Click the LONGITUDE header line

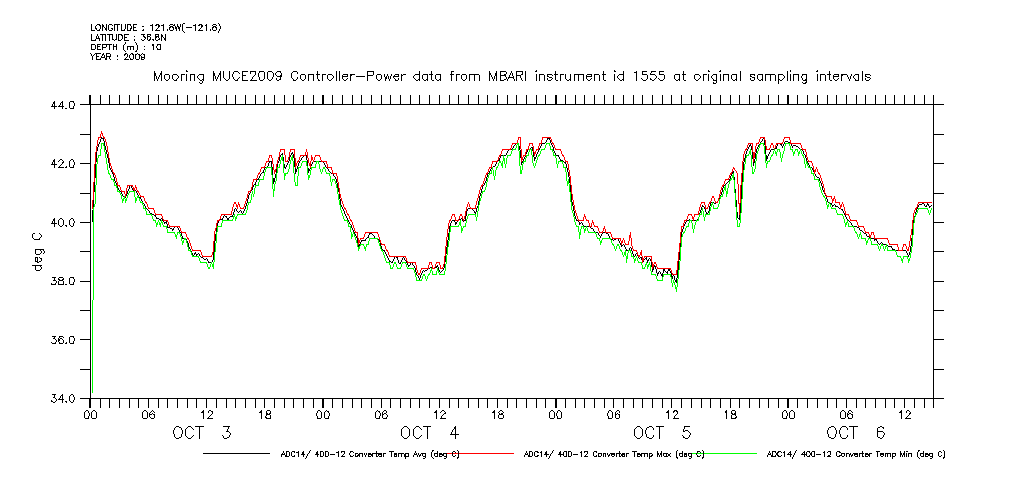pos(155,27)
